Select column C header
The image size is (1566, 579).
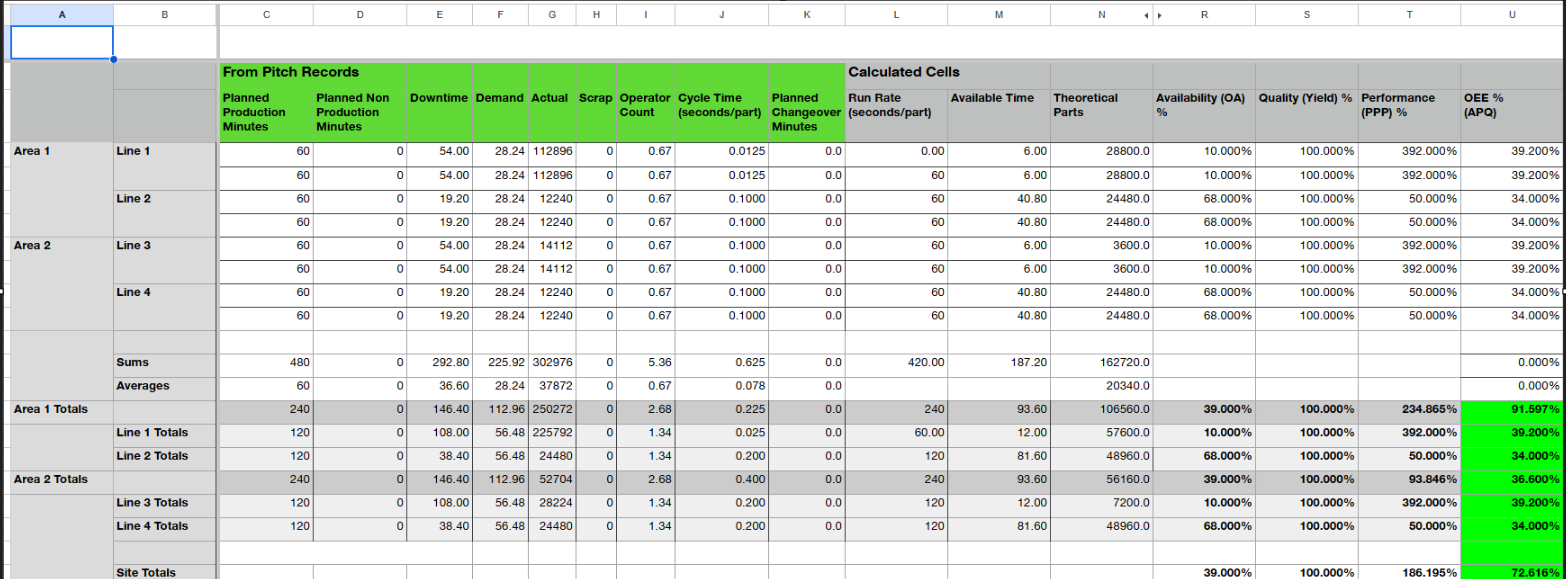265,14
